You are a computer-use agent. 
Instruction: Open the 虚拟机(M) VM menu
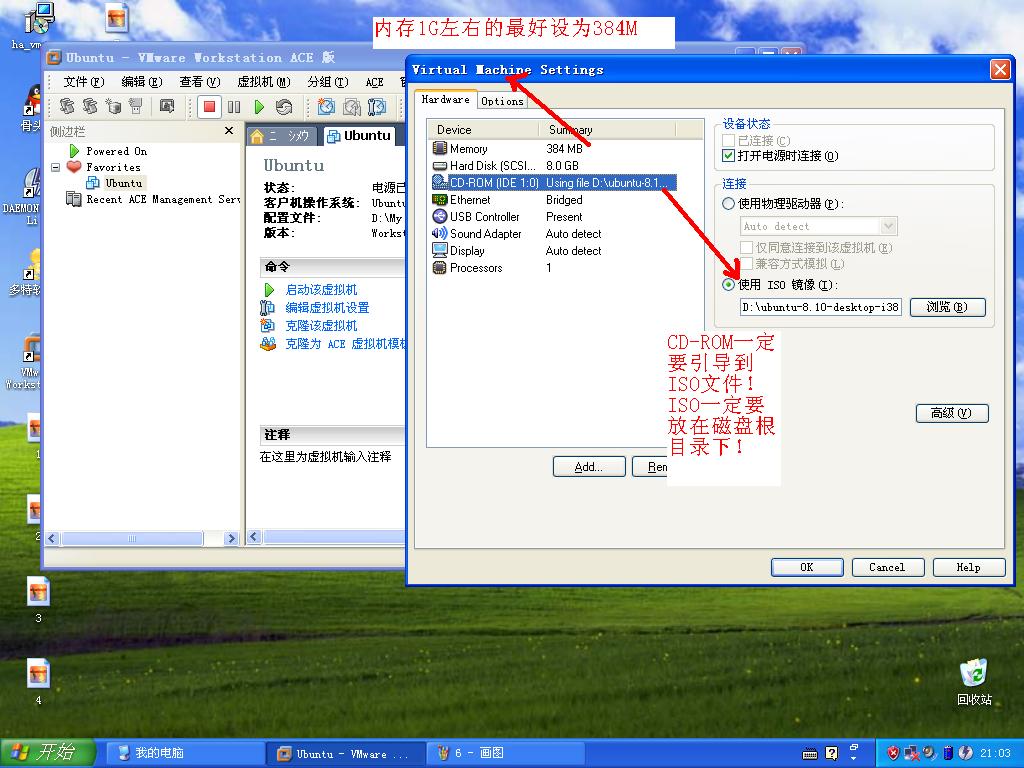click(x=264, y=82)
